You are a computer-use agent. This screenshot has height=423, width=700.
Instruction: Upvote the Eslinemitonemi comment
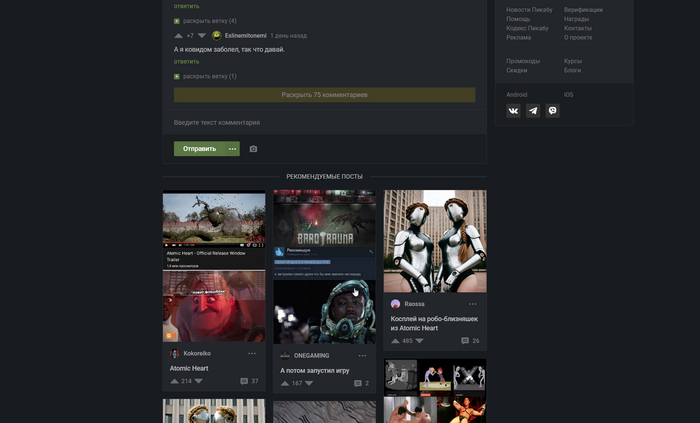pyautogui.click(x=179, y=36)
